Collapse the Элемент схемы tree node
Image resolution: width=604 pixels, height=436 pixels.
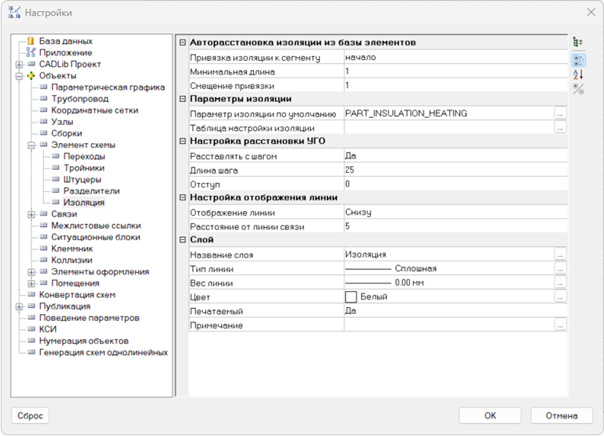click(x=31, y=145)
